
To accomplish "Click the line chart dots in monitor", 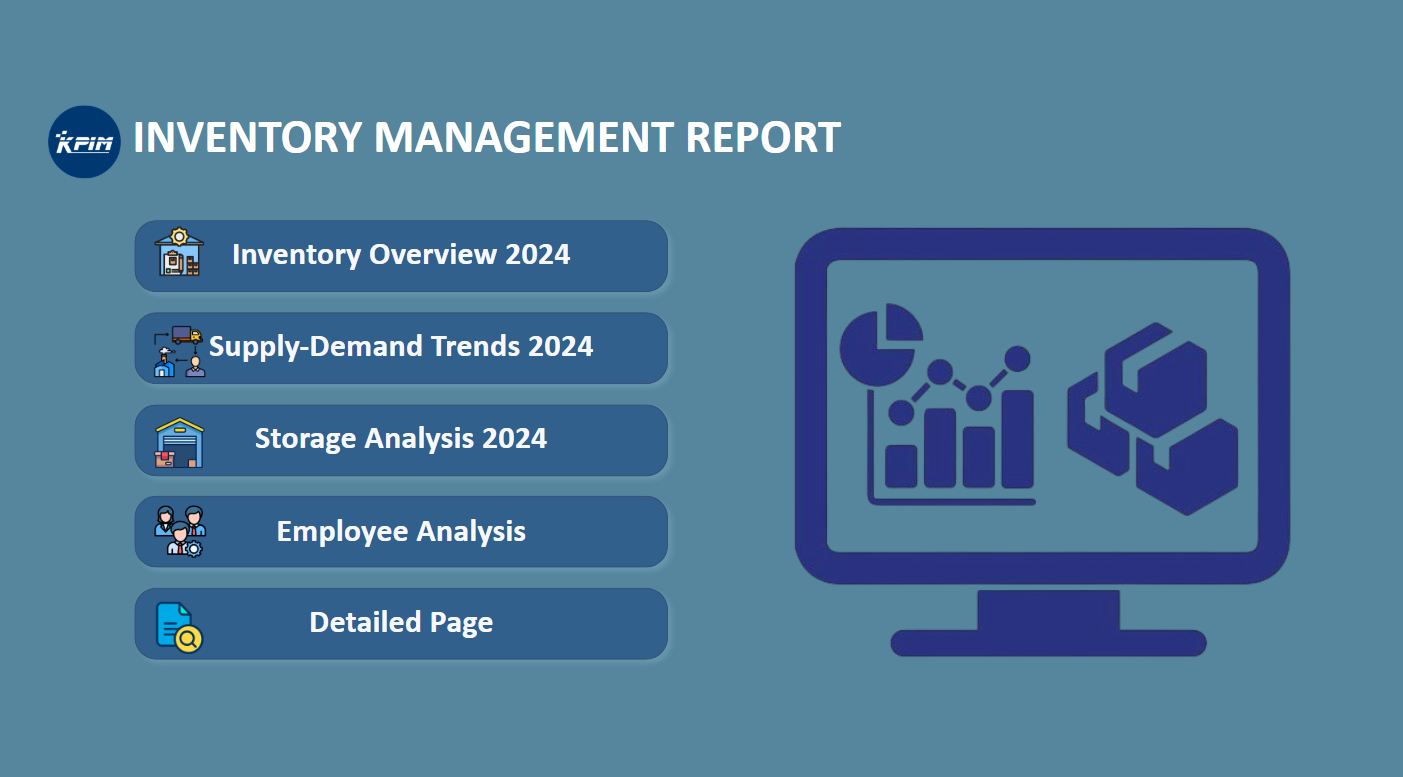I will pos(959,385).
